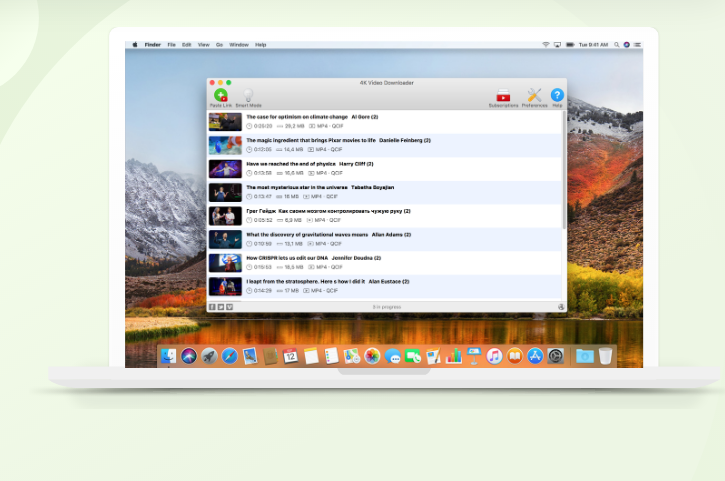Click the AirPlay display icon in menu bar

[x=558, y=45]
